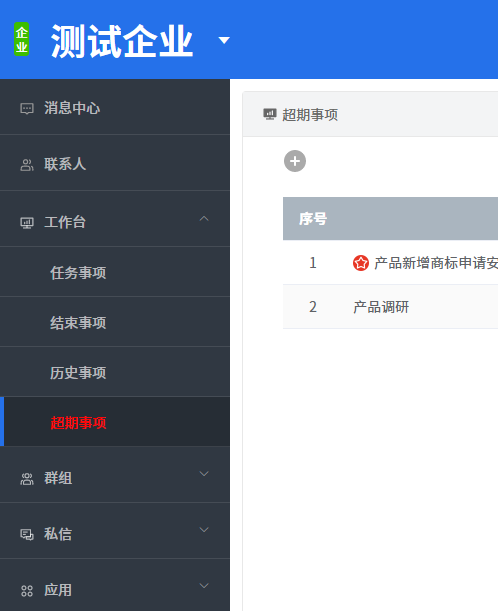
Task: Collapse the 工作台 section chevron
Action: [204, 219]
